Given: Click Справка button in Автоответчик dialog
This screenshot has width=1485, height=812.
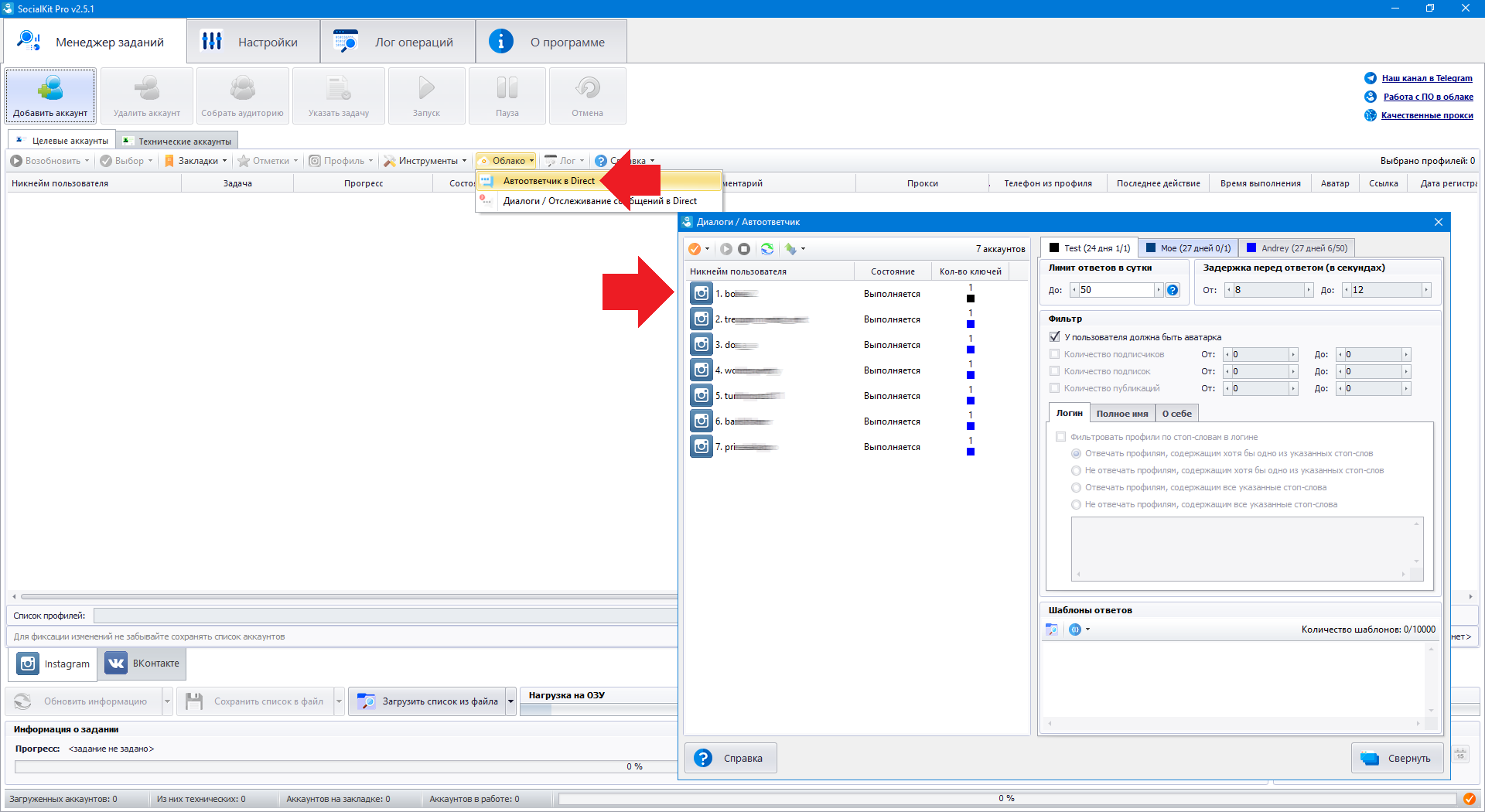Looking at the screenshot, I should (731, 758).
